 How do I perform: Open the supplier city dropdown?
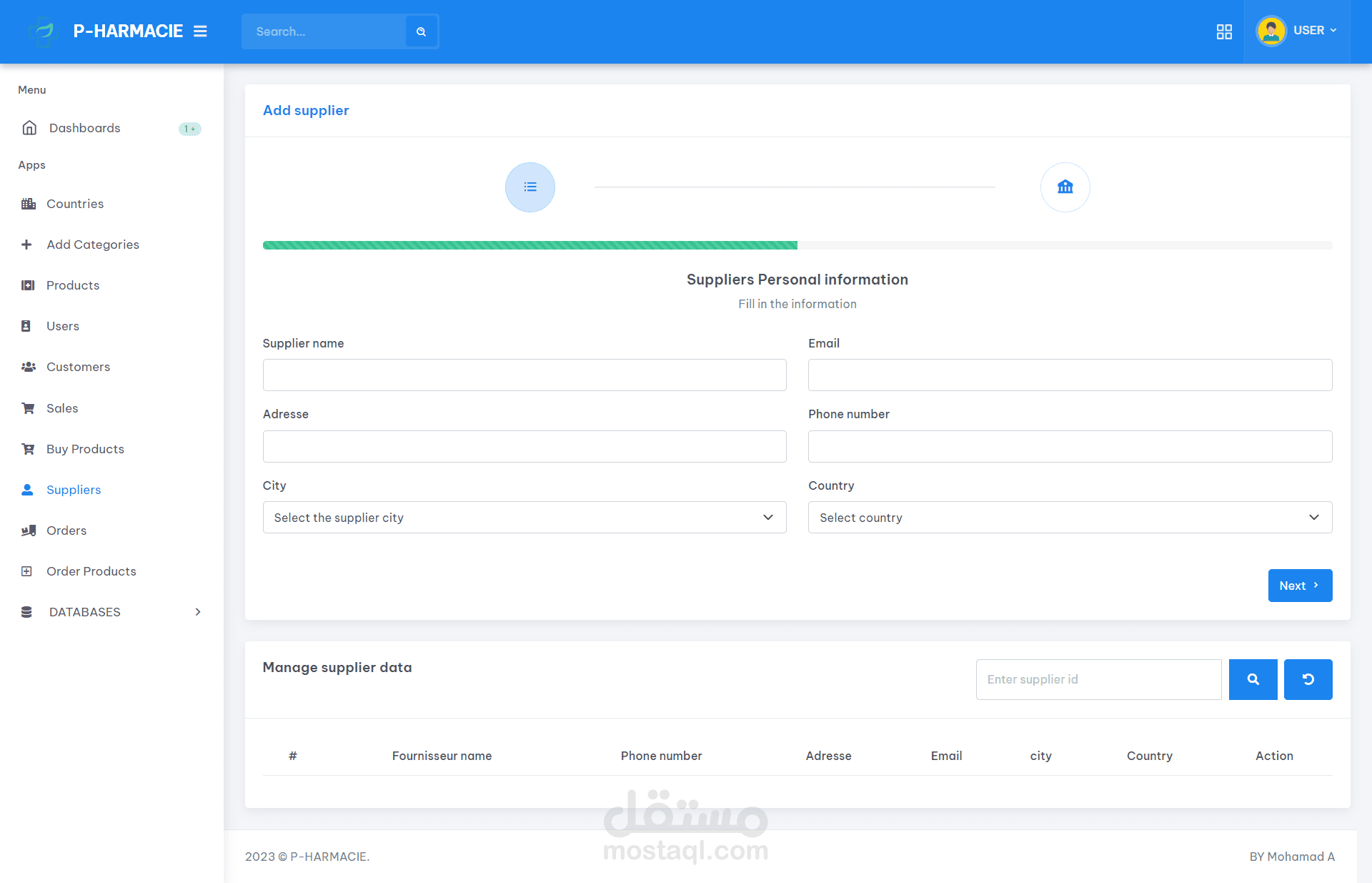point(524,518)
